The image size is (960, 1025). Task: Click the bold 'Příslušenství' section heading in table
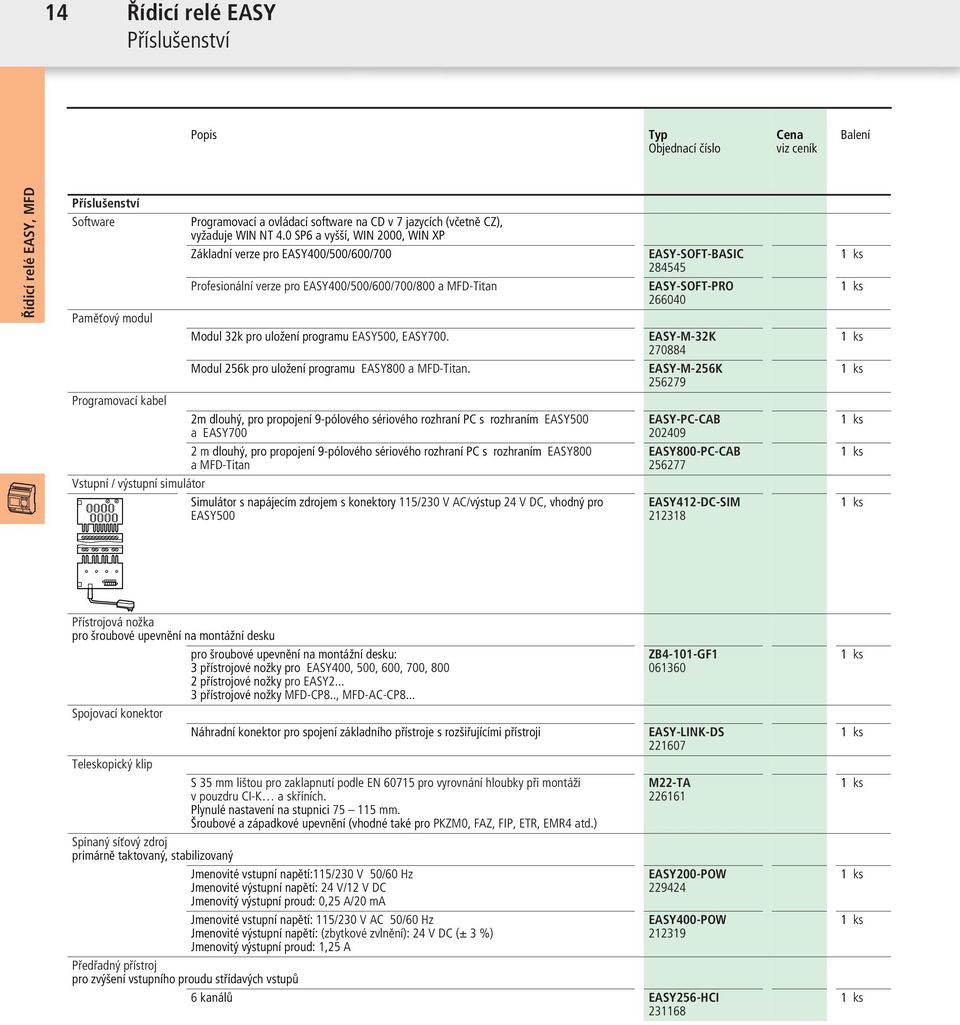click(x=106, y=203)
